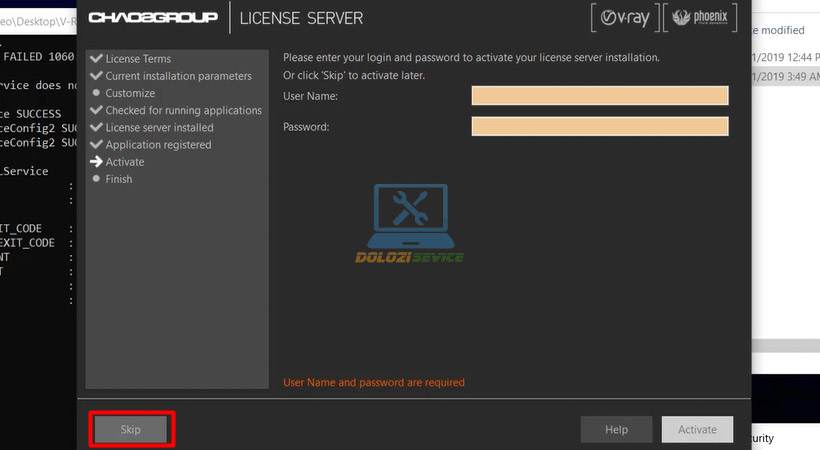The height and width of the screenshot is (450, 820).
Task: Click the Phoenix logo badge
Action: click(x=703, y=18)
